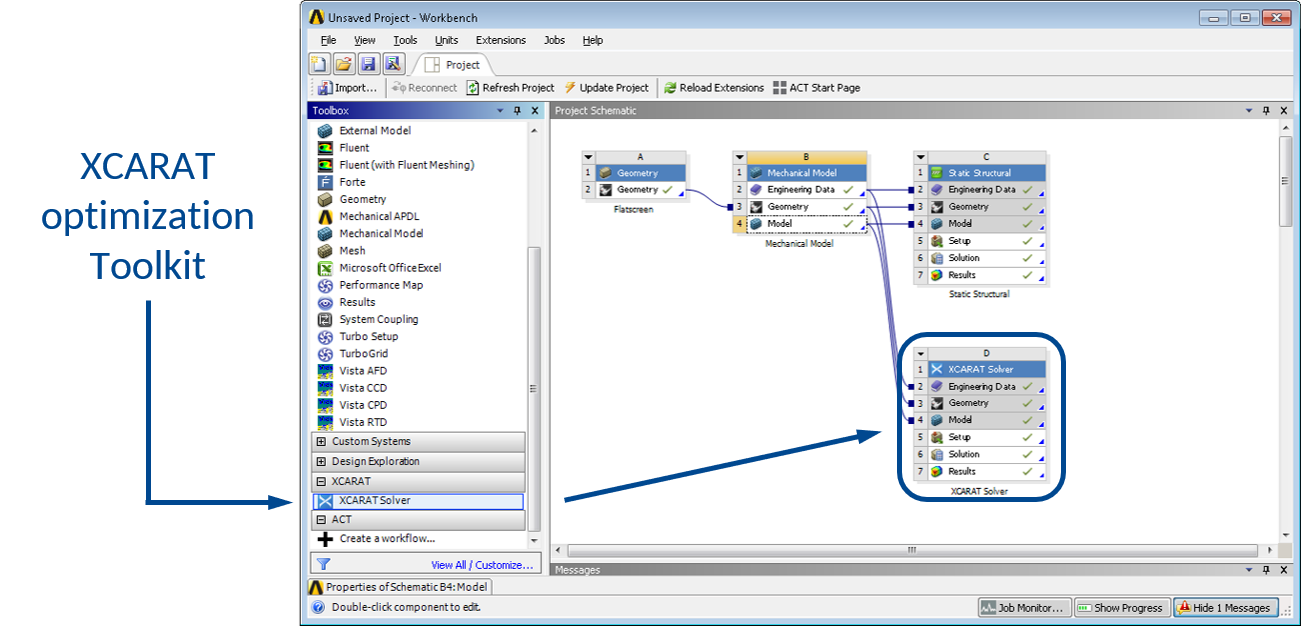The image size is (1301, 626).
Task: Open the Tools menu
Action: point(405,40)
